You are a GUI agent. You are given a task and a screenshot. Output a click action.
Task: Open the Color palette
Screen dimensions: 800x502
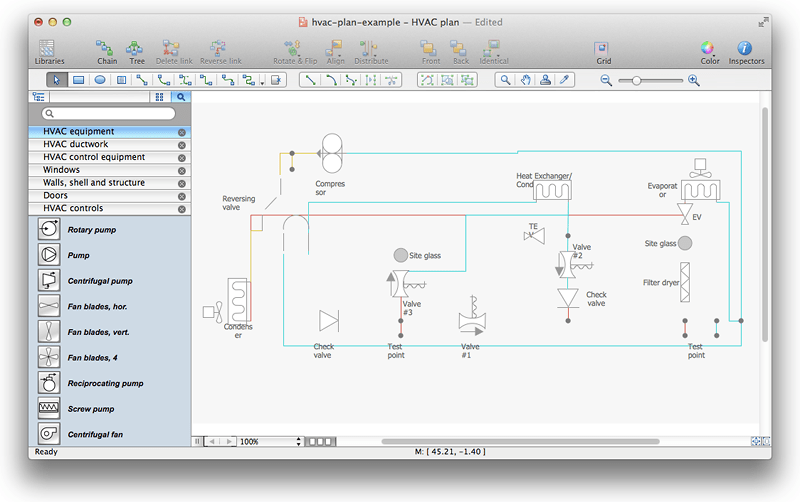[709, 52]
